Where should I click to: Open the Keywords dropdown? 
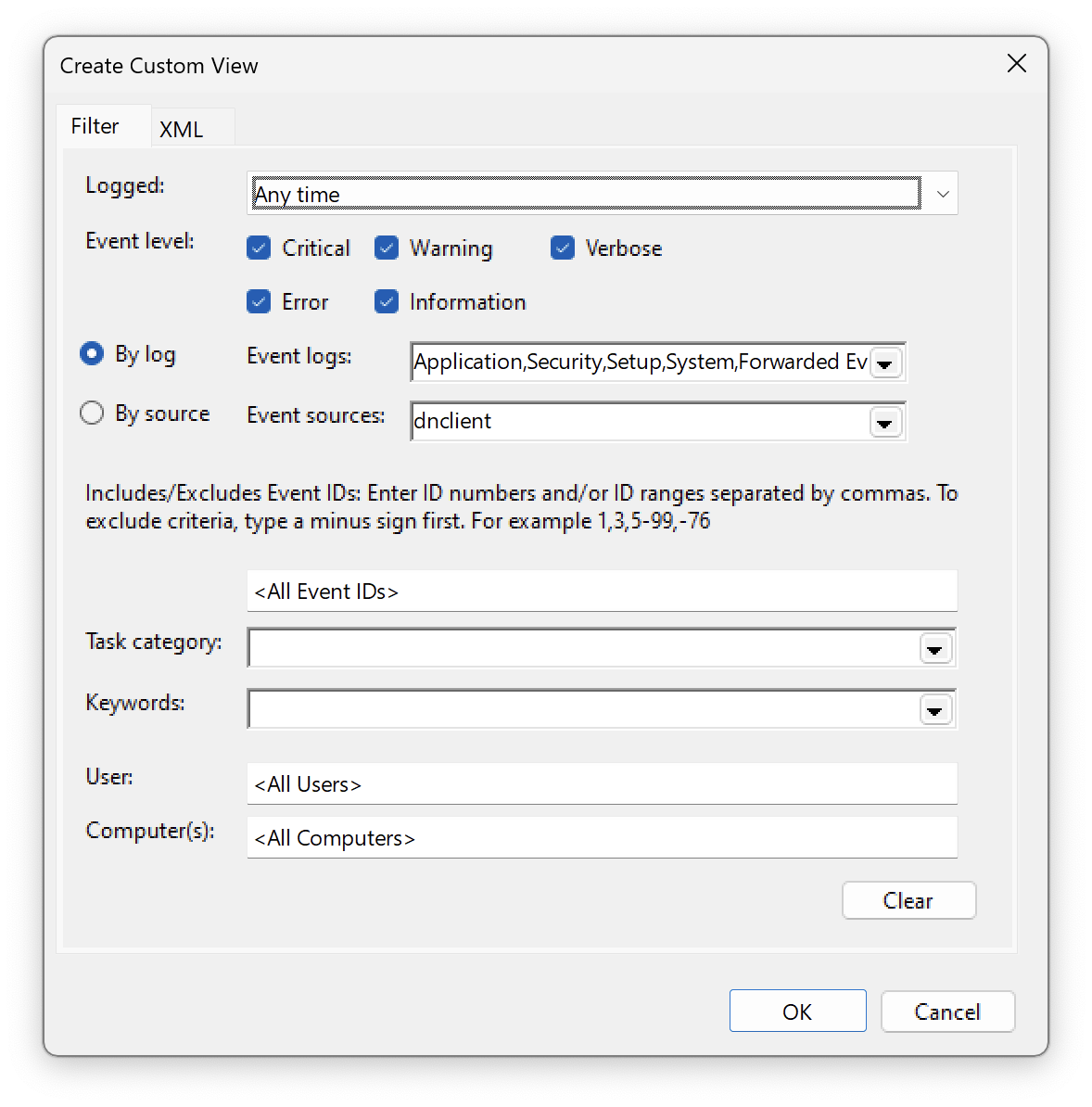(934, 709)
